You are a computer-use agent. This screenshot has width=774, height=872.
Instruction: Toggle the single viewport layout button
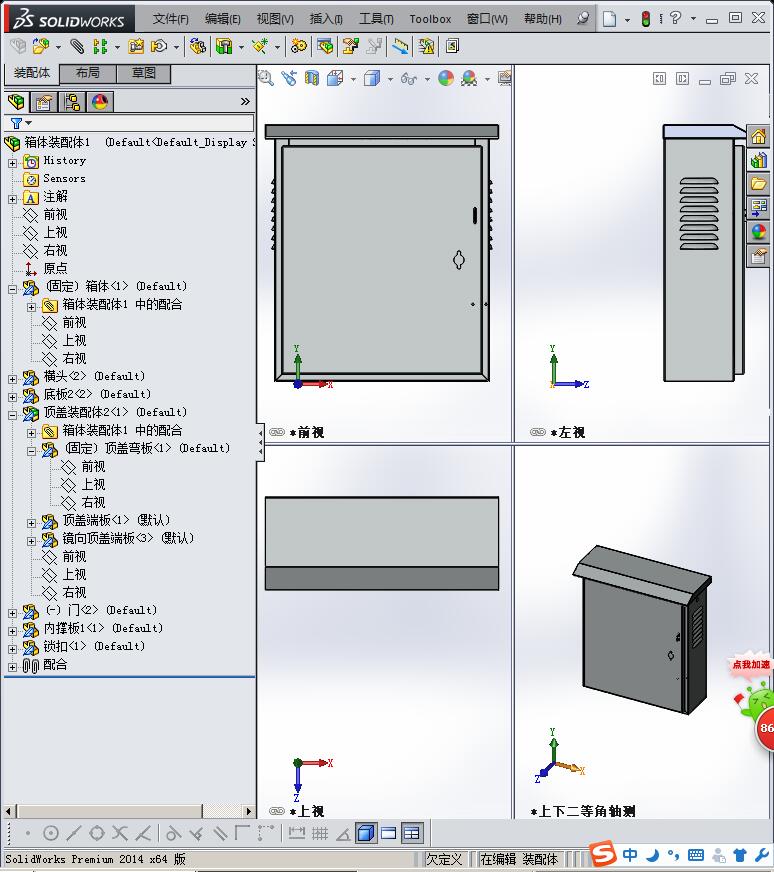coord(389,833)
